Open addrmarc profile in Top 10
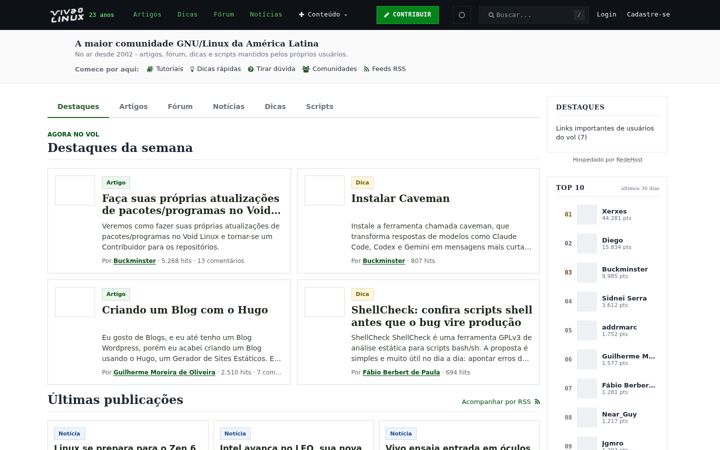Image resolution: width=720 pixels, height=450 pixels. (x=619, y=327)
